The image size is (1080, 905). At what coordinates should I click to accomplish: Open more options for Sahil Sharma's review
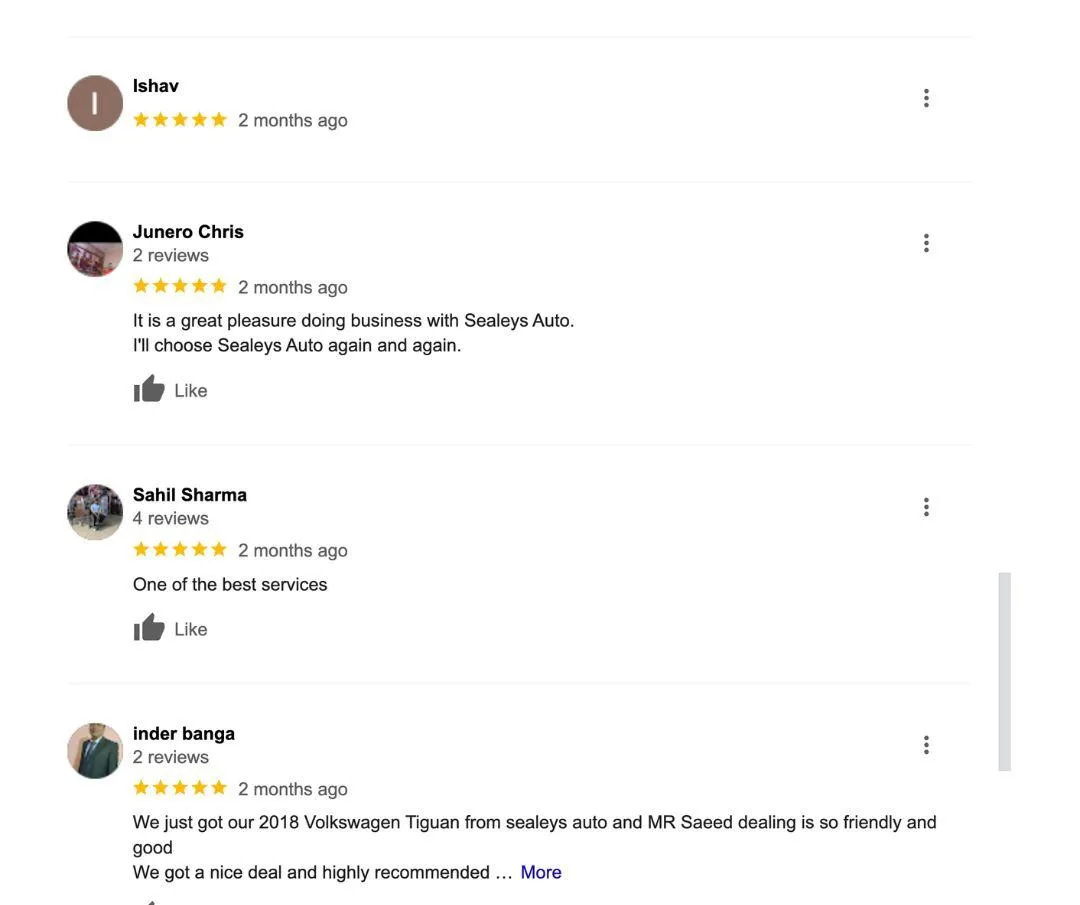(x=926, y=507)
